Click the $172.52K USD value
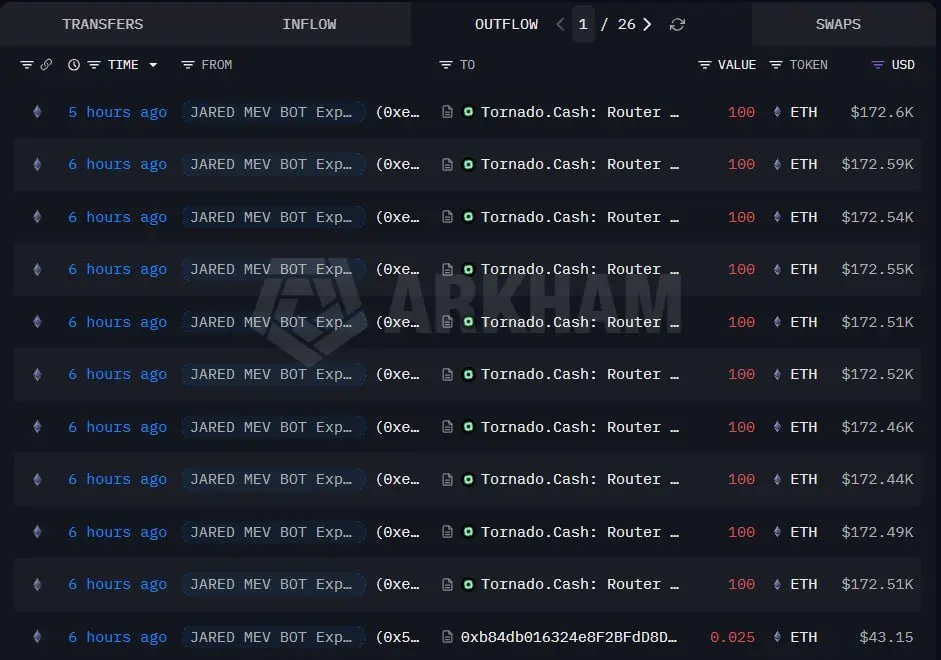Viewport: 941px width, 660px height. 877,374
